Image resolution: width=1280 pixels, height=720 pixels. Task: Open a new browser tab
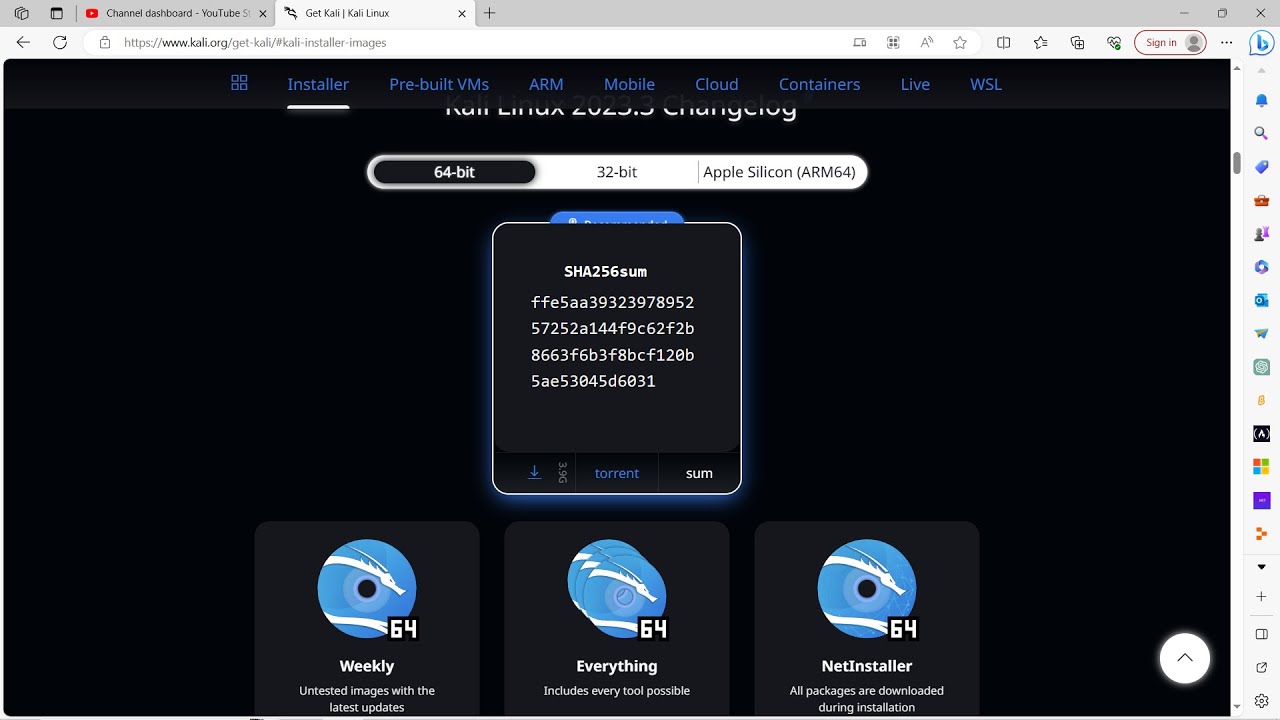[x=489, y=14]
